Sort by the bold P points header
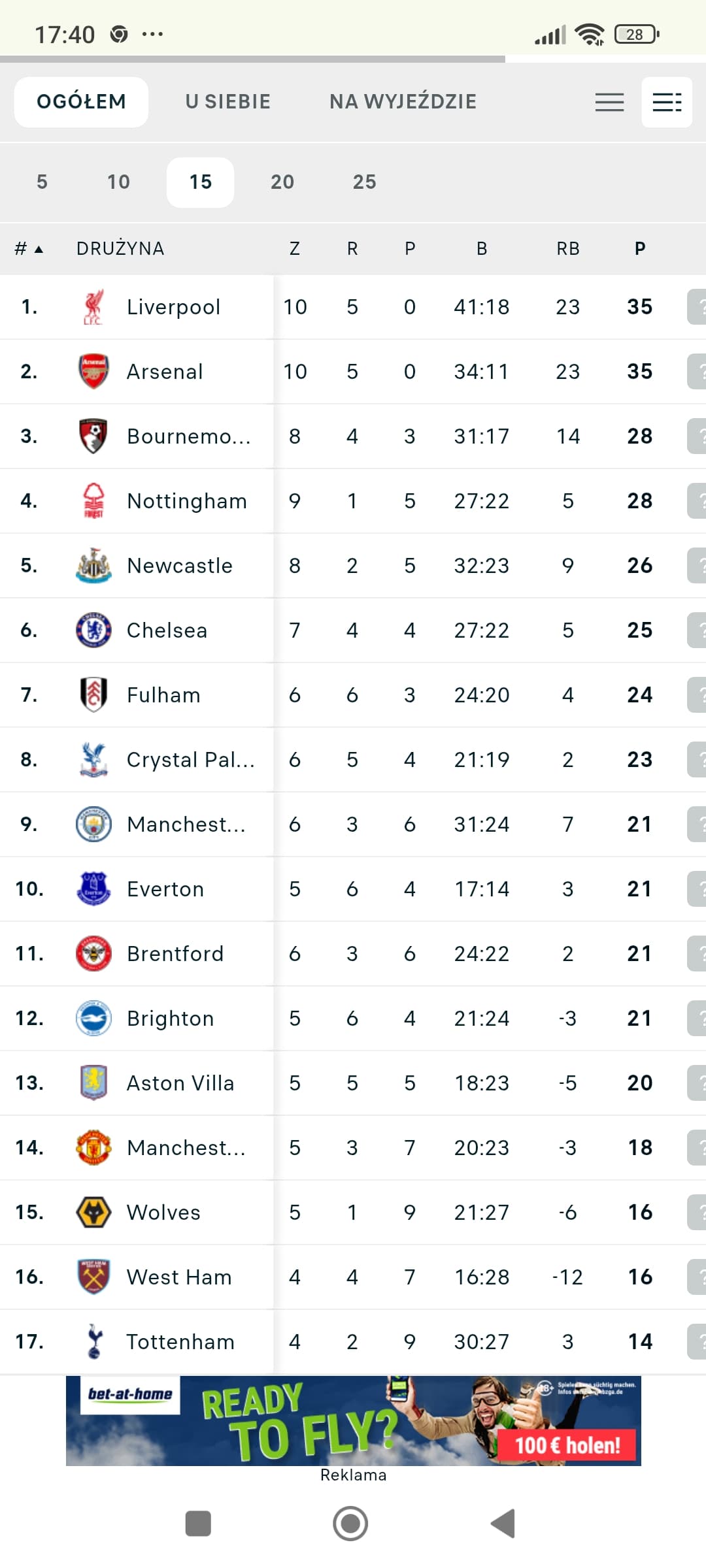 (640, 249)
